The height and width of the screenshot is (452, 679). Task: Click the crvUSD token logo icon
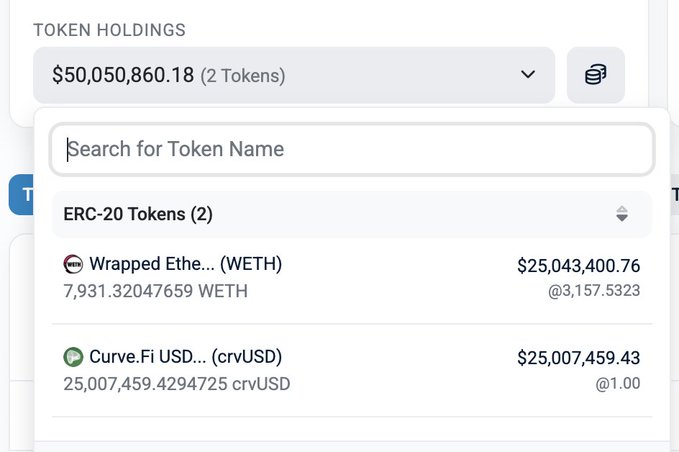[x=73, y=357]
